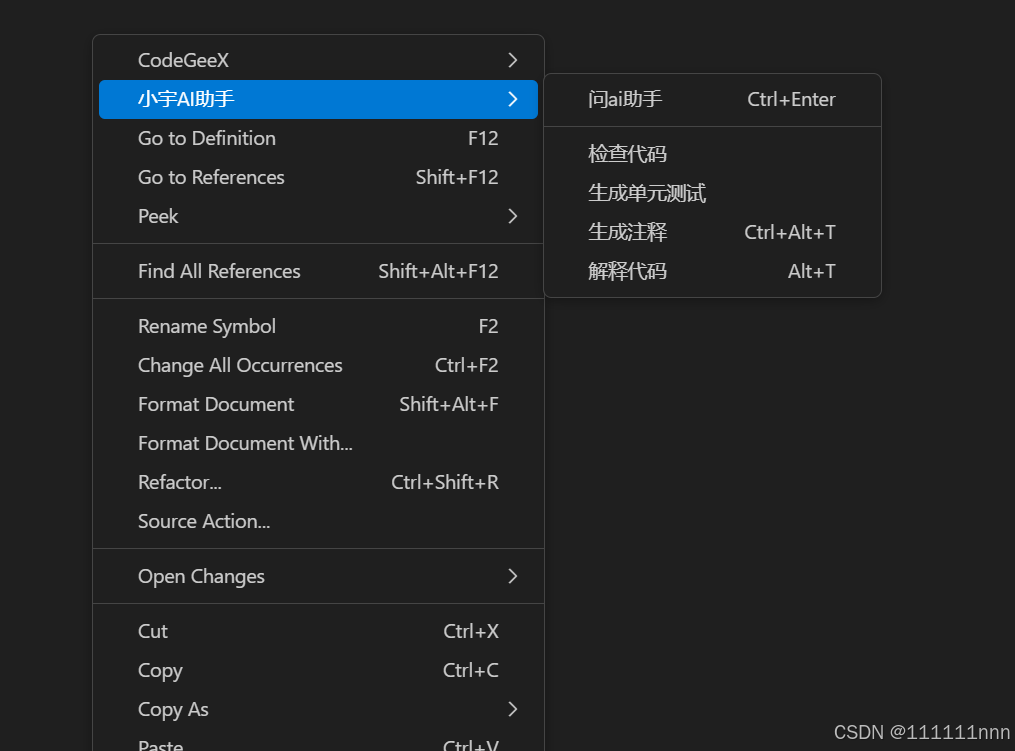Choose Copy from the context menu
This screenshot has width=1015, height=751.
point(160,670)
